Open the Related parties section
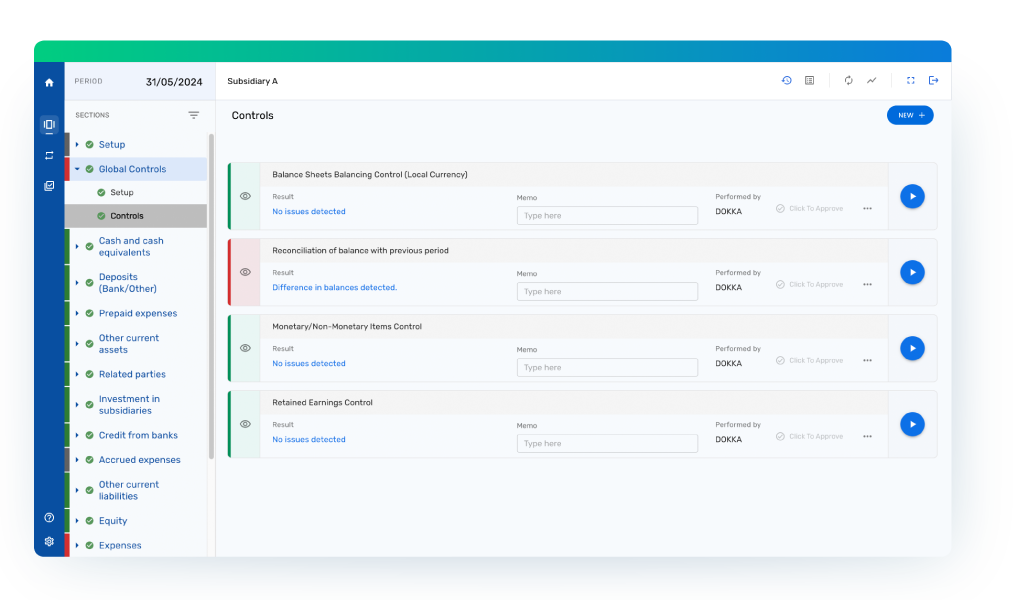The image size is (1020, 600). [132, 374]
